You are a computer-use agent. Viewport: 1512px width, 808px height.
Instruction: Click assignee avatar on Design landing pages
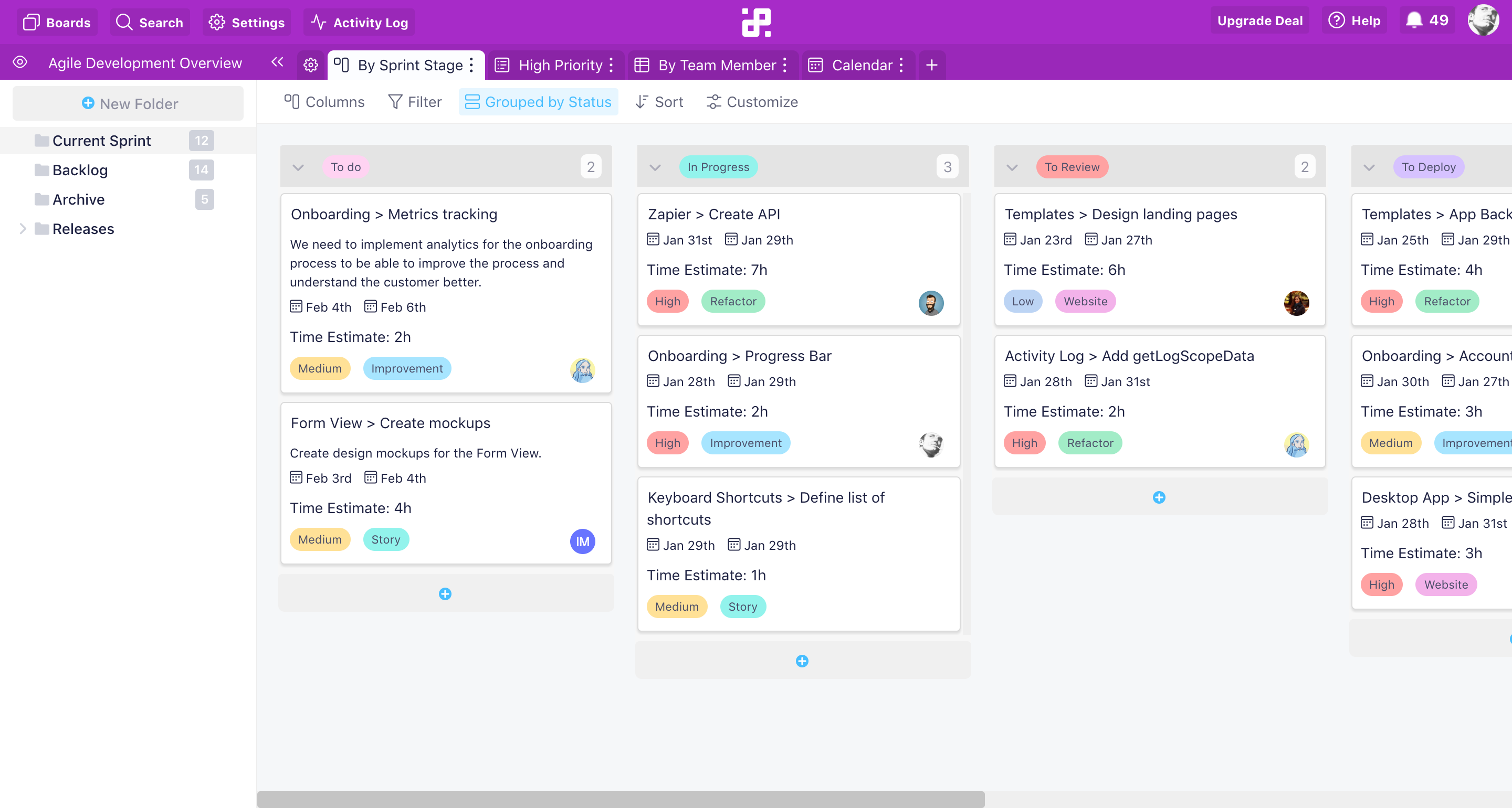click(1297, 303)
